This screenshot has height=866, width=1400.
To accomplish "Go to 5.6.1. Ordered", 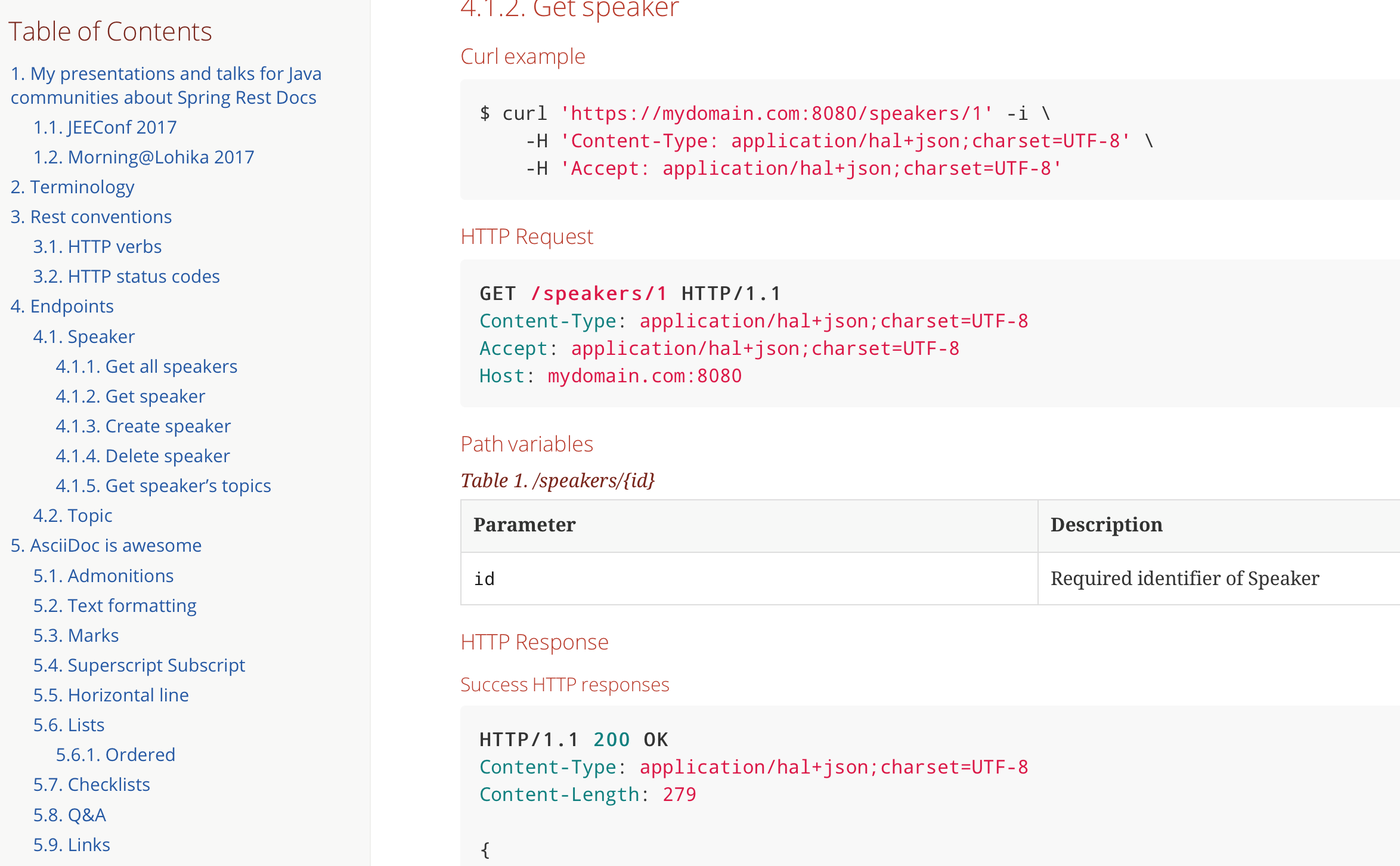I will pos(116,754).
